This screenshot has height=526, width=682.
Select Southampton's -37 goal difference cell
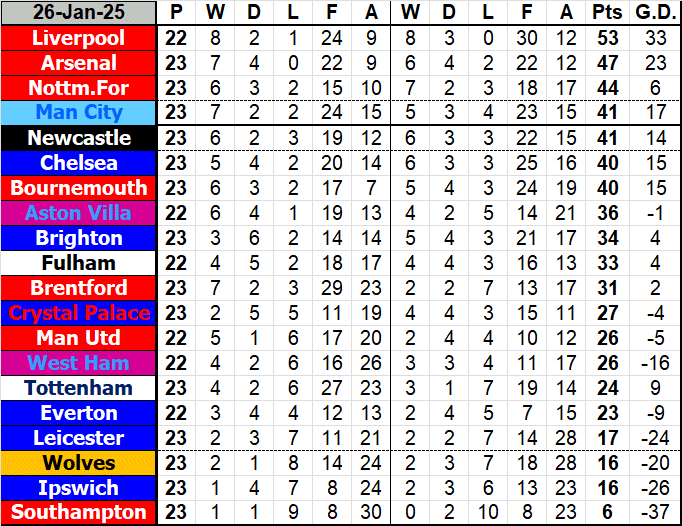[655, 513]
